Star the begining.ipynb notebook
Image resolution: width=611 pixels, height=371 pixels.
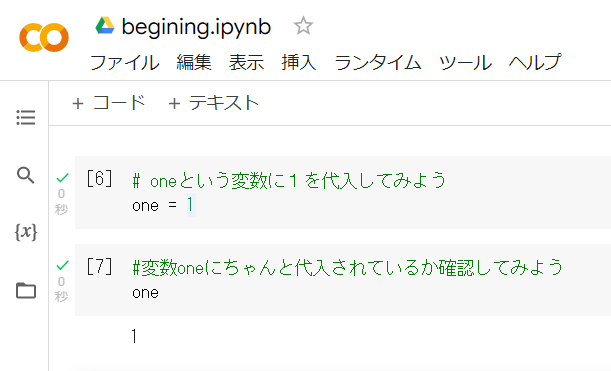coord(303,26)
